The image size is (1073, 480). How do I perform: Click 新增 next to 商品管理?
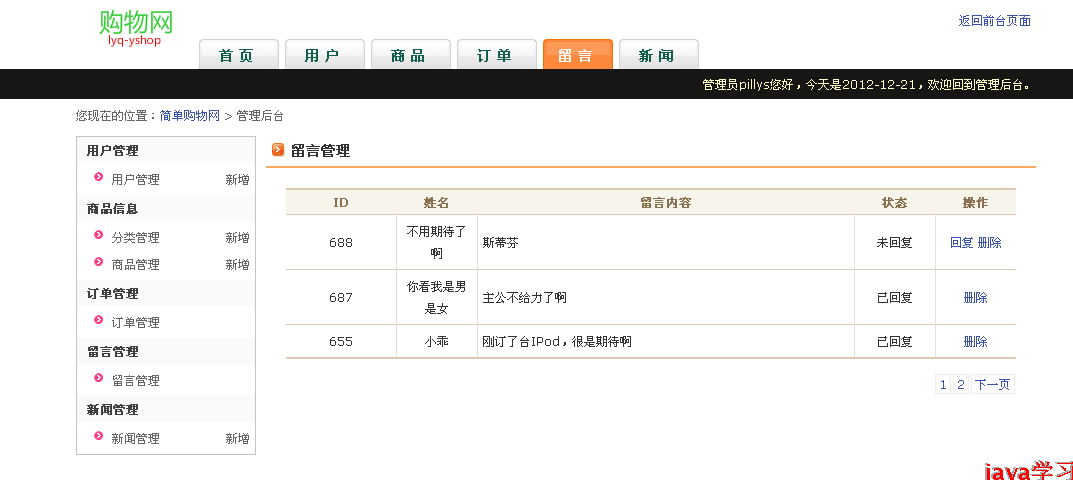pos(237,264)
